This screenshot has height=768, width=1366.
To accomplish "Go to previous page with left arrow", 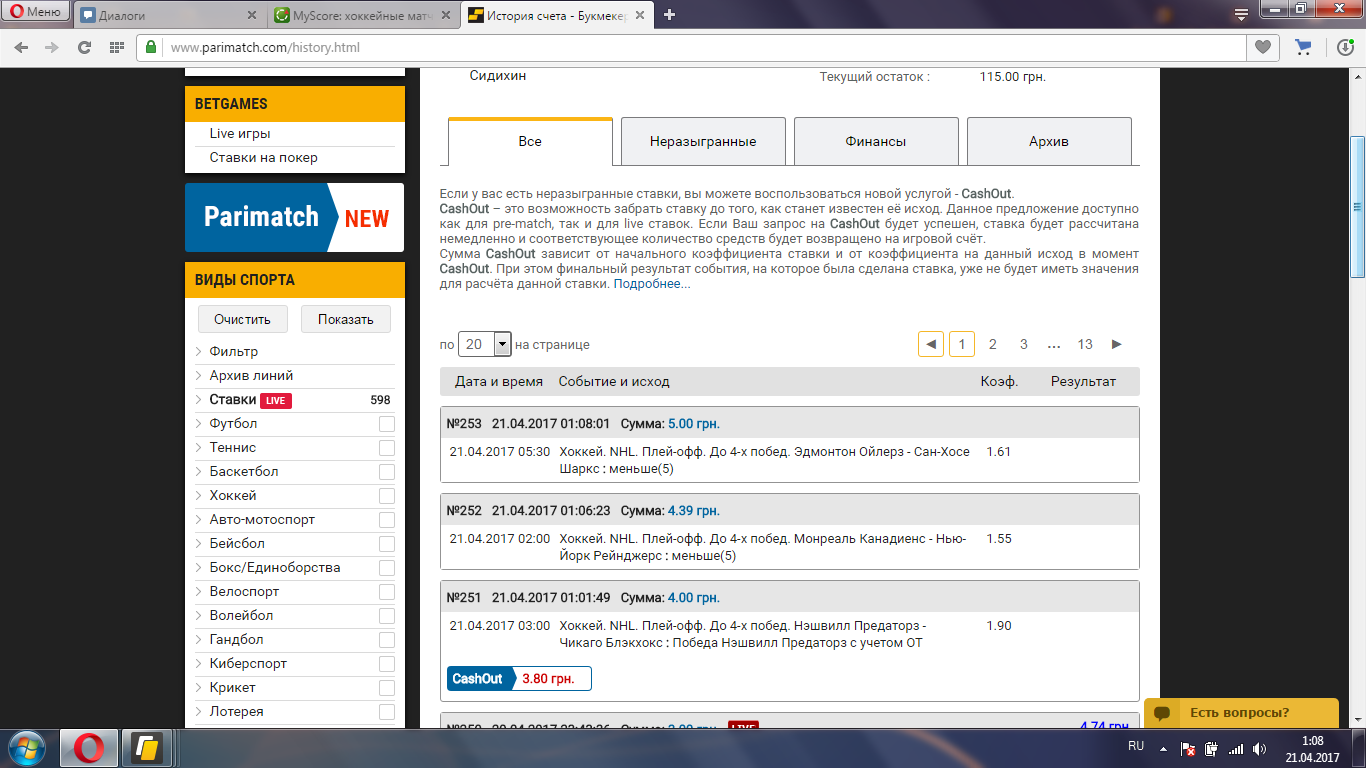I will (930, 344).
